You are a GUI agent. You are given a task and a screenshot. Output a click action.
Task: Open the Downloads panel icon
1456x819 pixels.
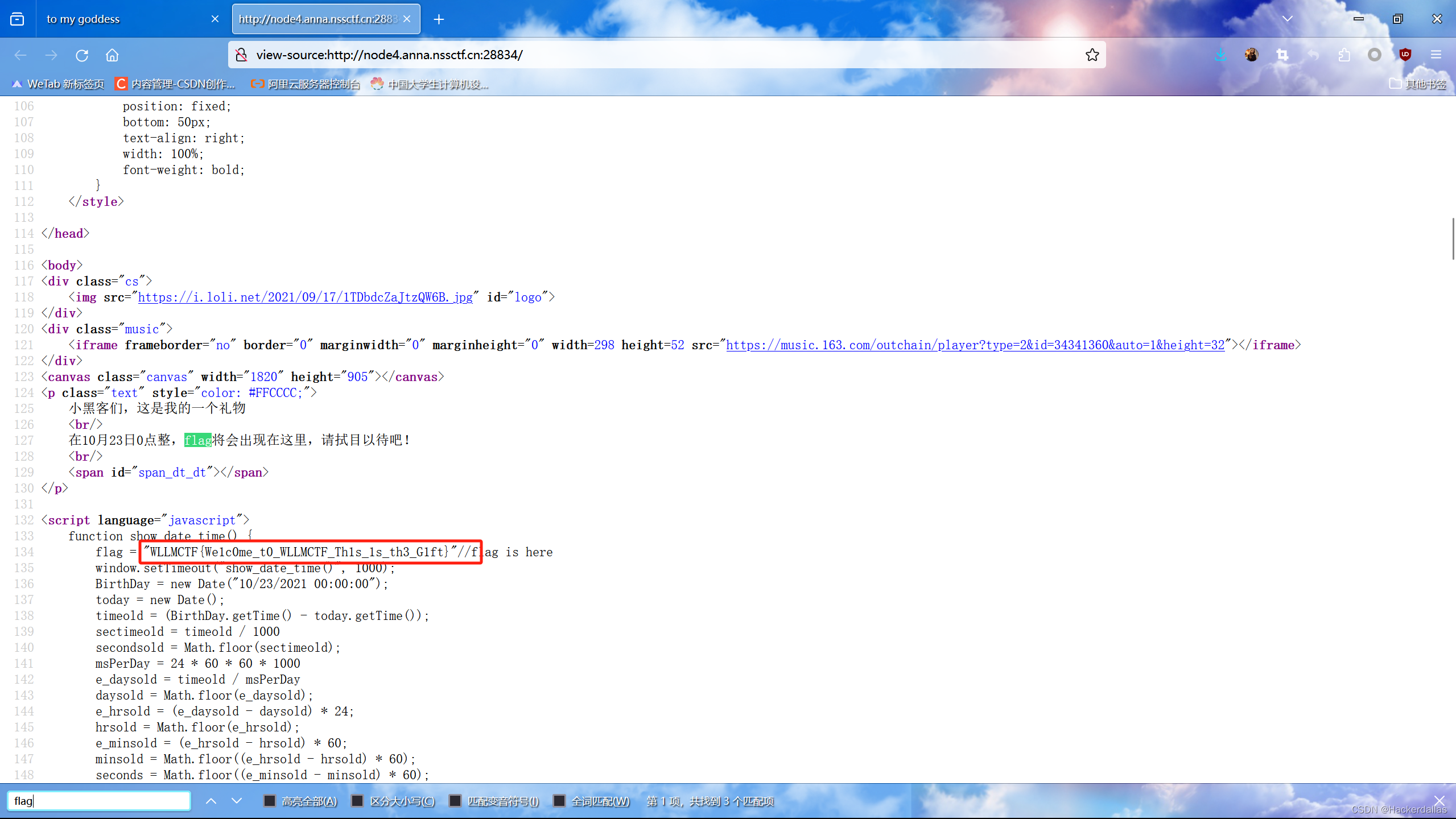point(1220,55)
